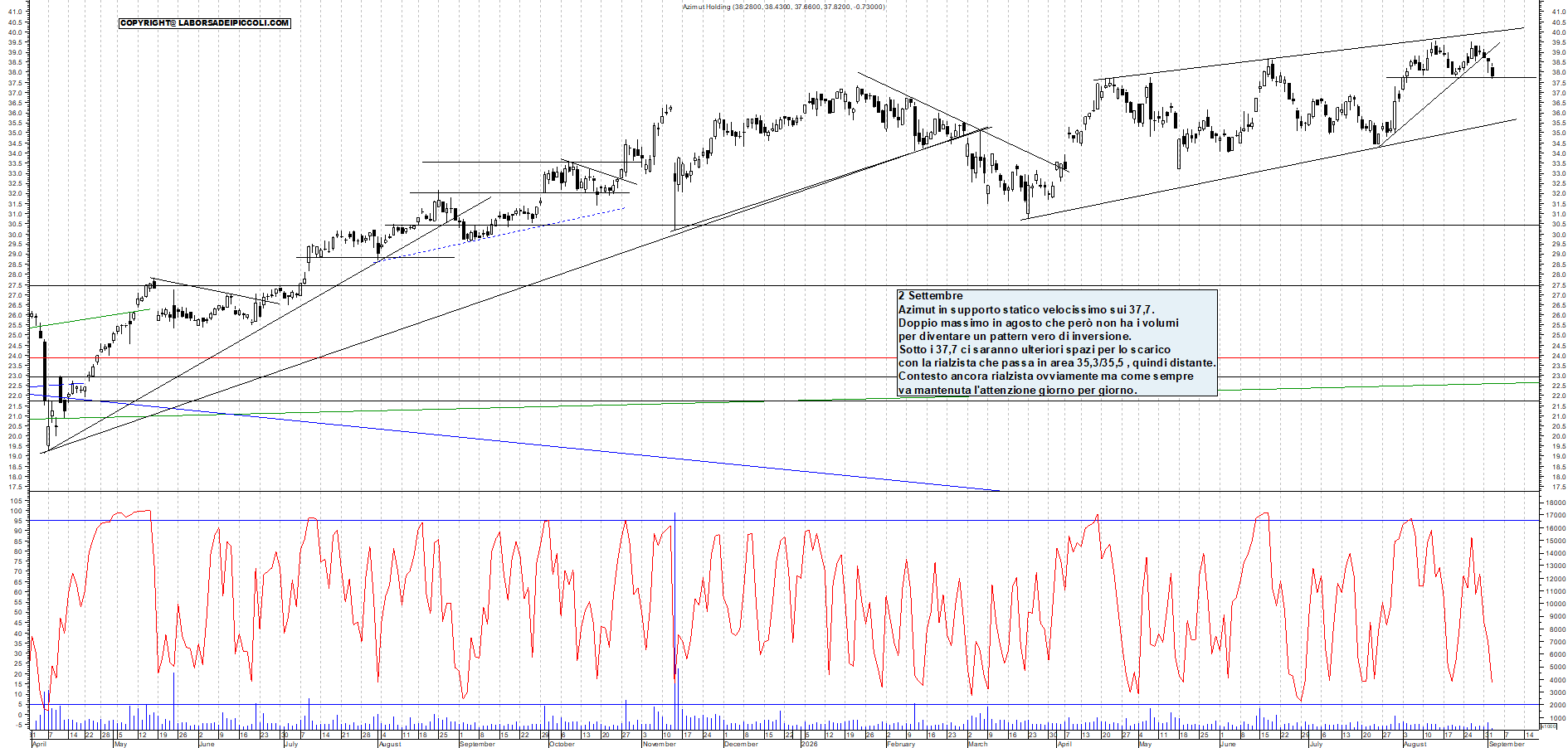
Task: Select 'Contesto ancora rialzista ovviamente' line
Action: pyautogui.click(x=1046, y=376)
